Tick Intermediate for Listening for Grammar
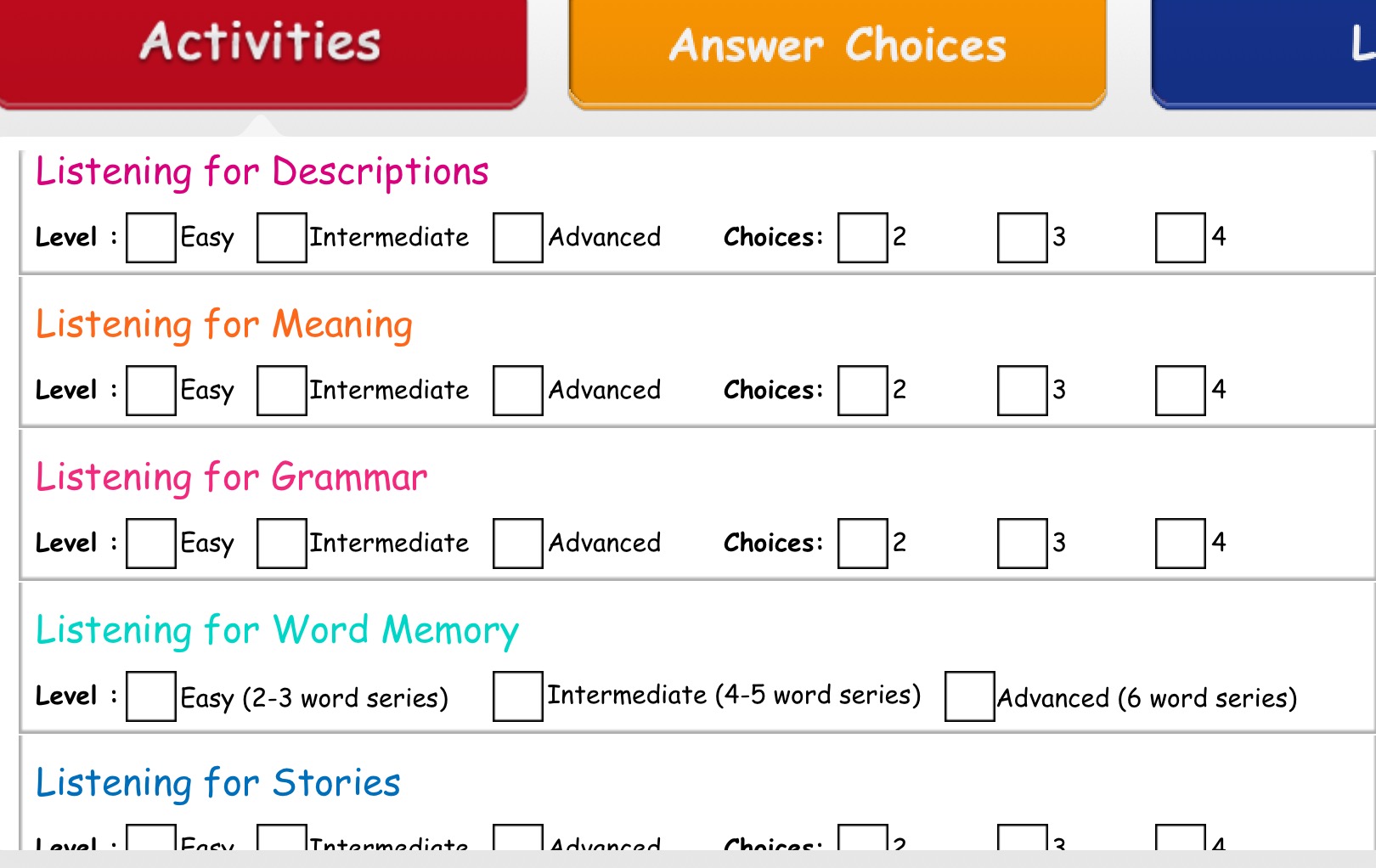The height and width of the screenshot is (868, 1376). [x=282, y=544]
